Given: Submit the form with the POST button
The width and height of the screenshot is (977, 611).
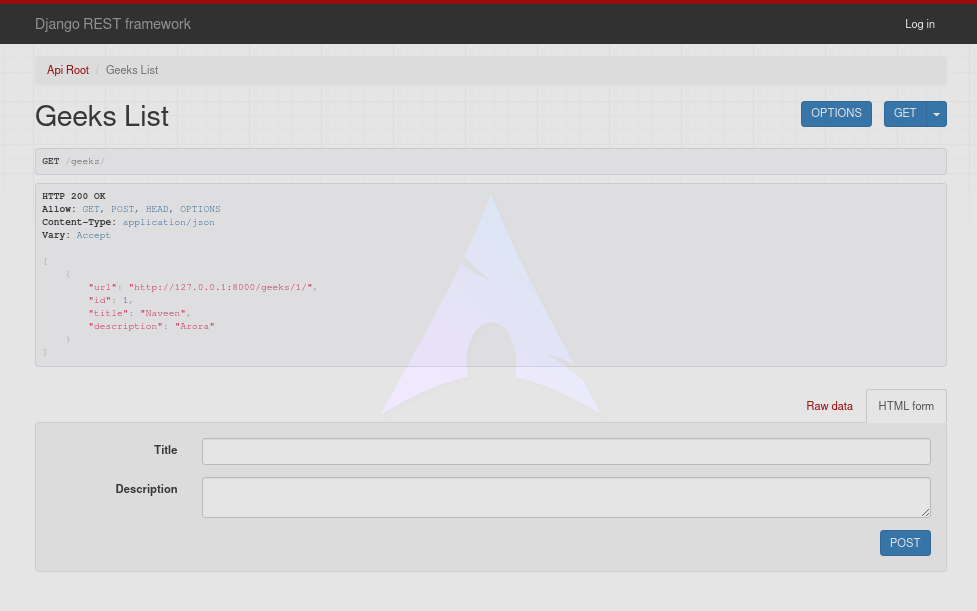Looking at the screenshot, I should [x=904, y=543].
